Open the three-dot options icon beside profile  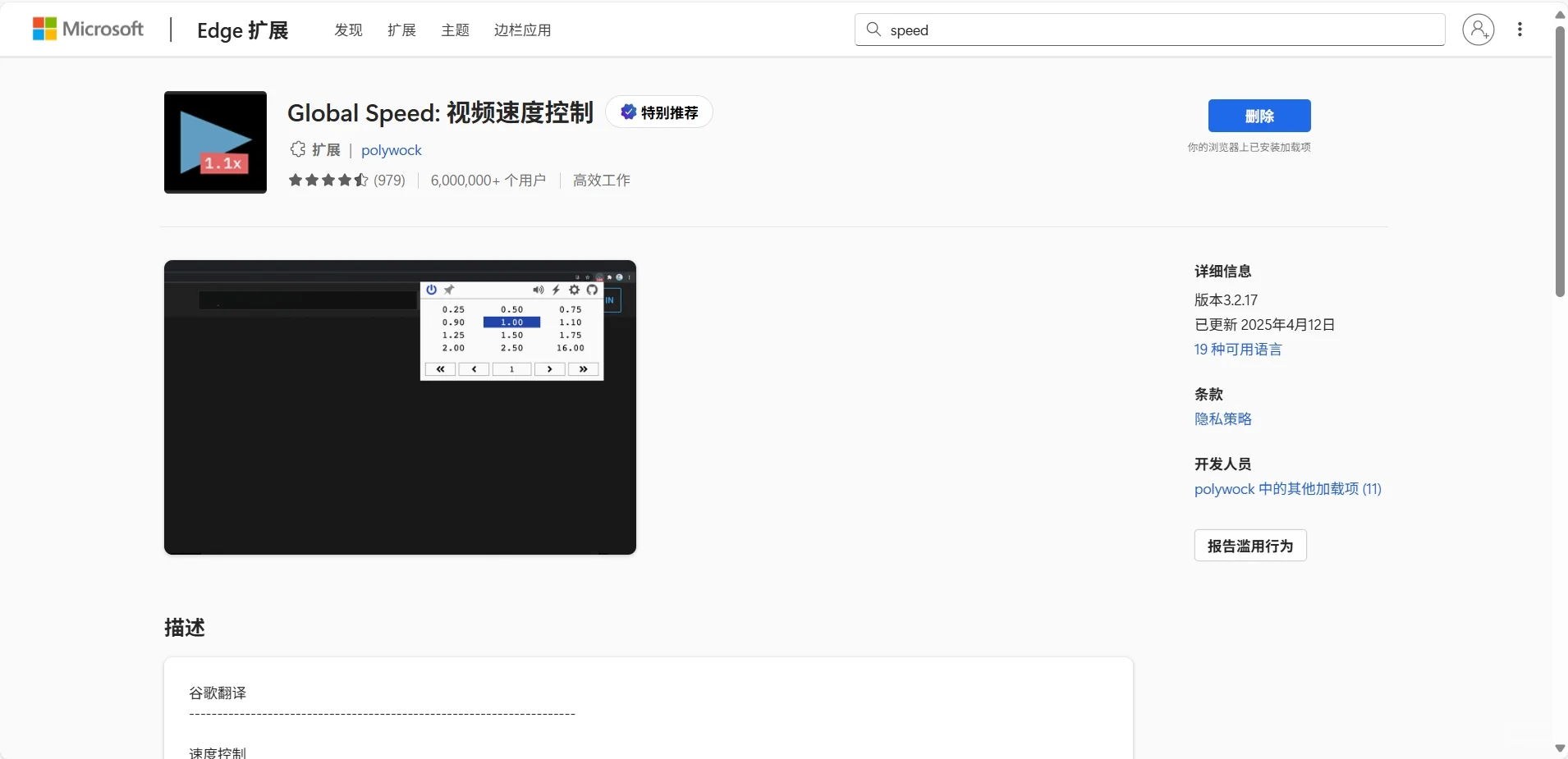1521,30
